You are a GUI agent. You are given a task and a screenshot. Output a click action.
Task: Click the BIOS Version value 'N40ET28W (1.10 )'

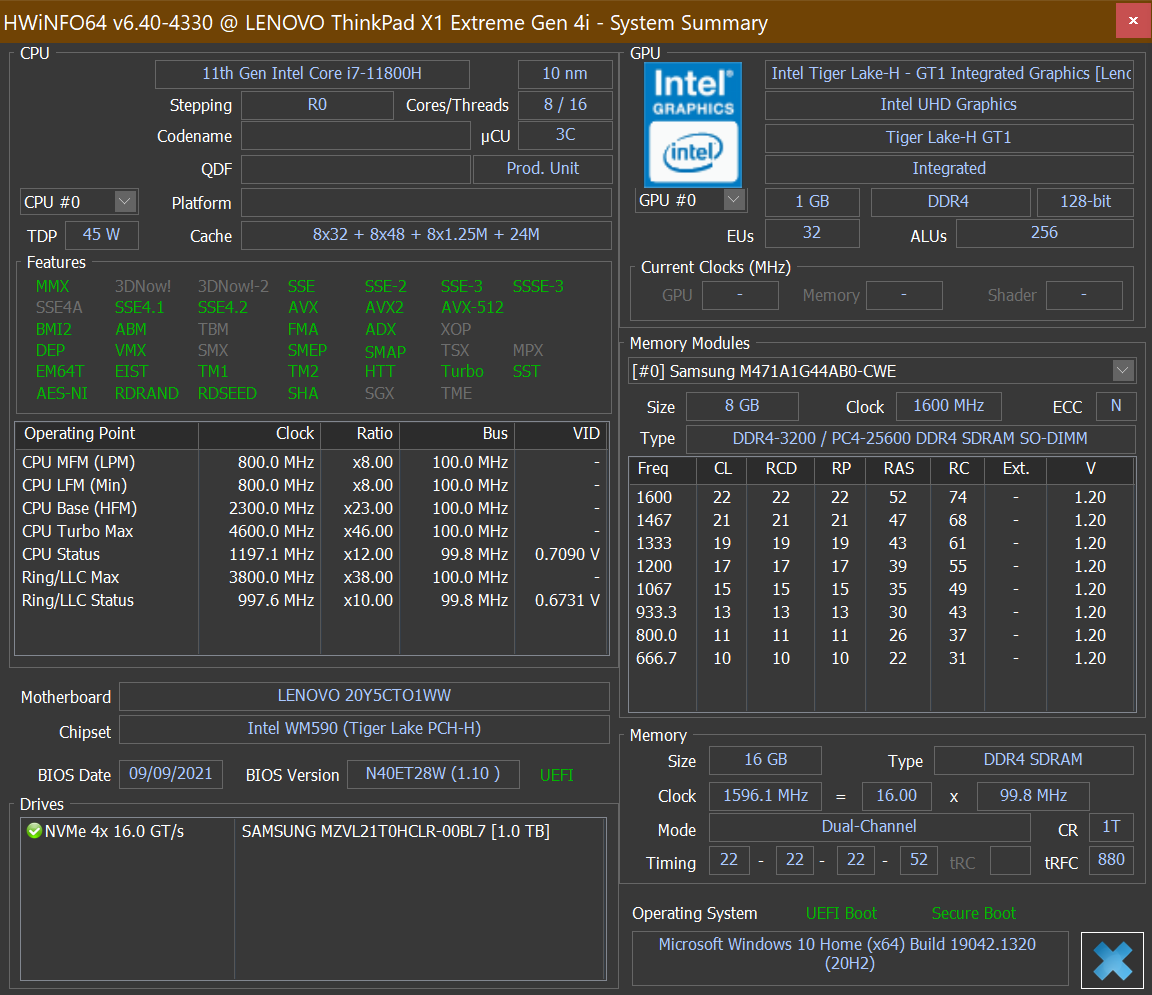[x=433, y=774]
